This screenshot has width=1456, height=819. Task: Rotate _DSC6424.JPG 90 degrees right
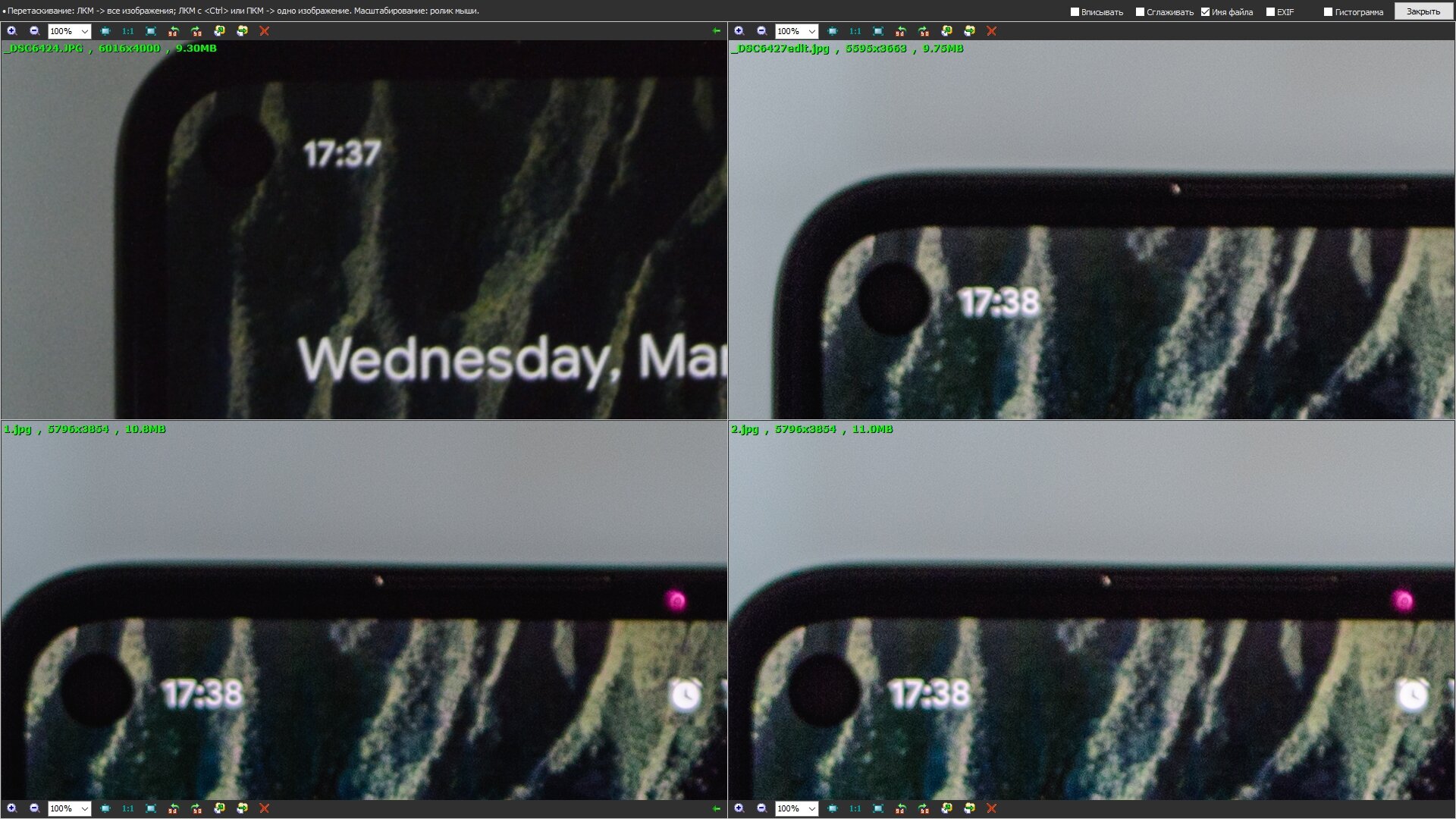tap(196, 31)
